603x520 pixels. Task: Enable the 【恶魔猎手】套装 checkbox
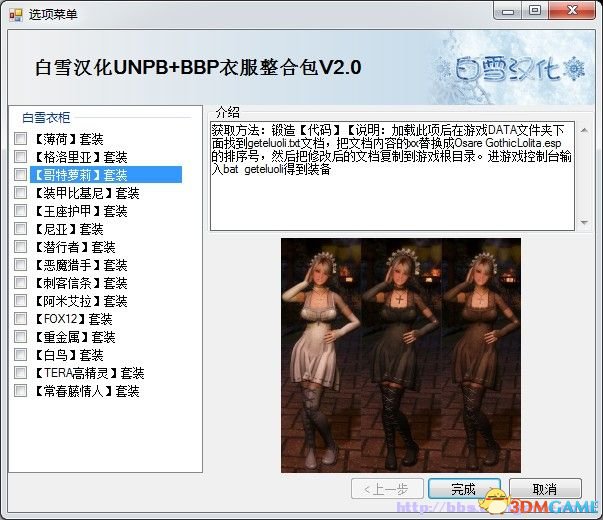click(20, 265)
